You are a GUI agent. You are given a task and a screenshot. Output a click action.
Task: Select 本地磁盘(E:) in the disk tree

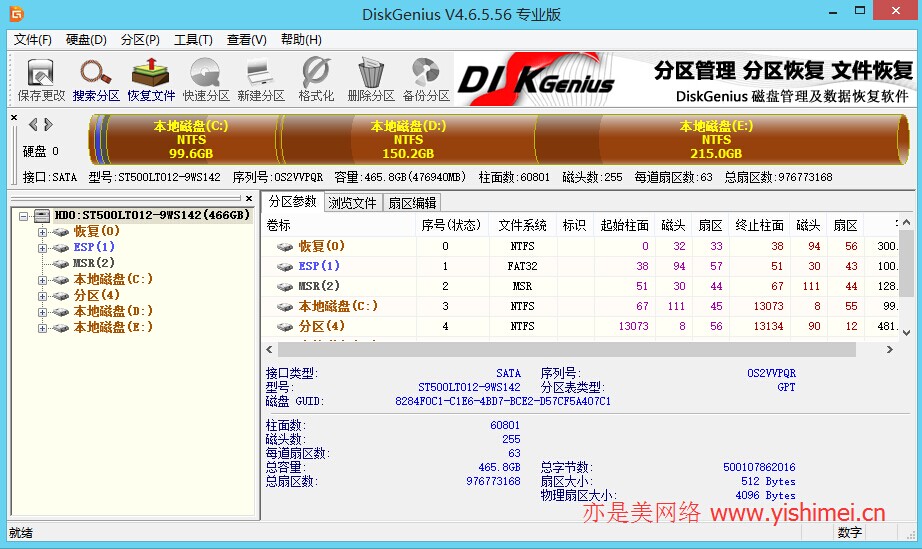tap(113, 327)
